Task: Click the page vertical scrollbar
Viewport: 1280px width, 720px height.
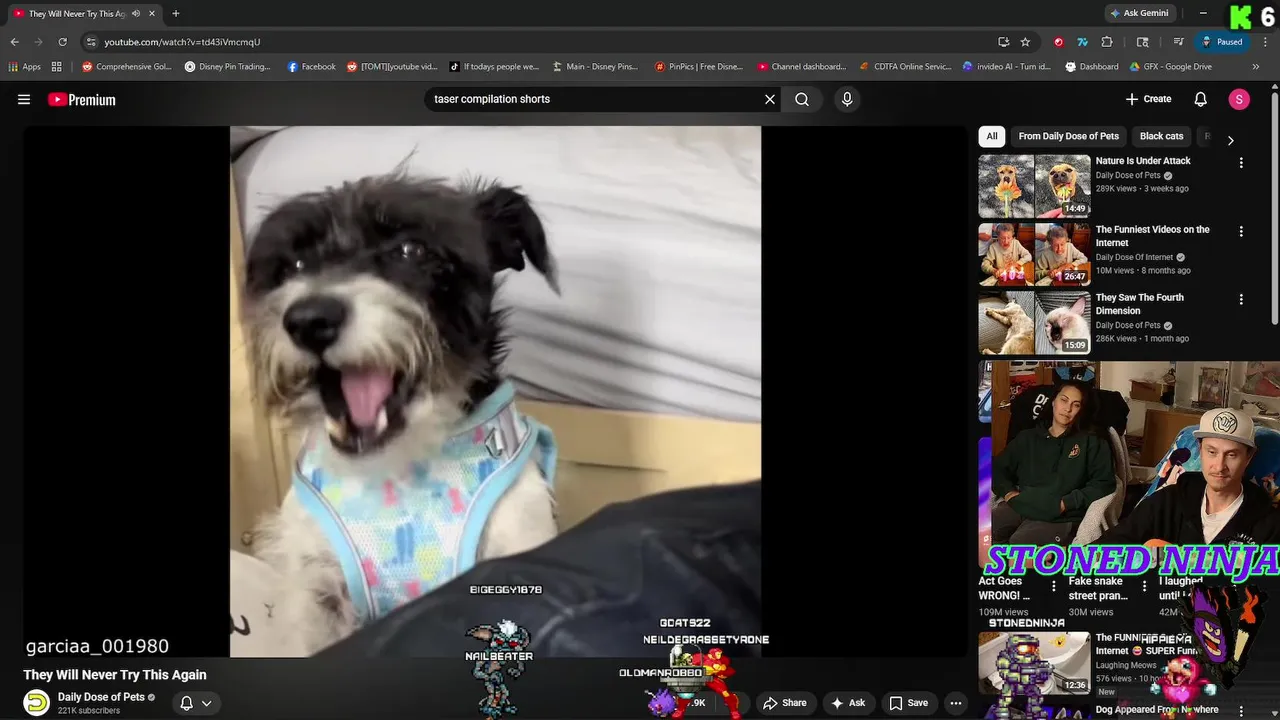Action: (1275, 207)
